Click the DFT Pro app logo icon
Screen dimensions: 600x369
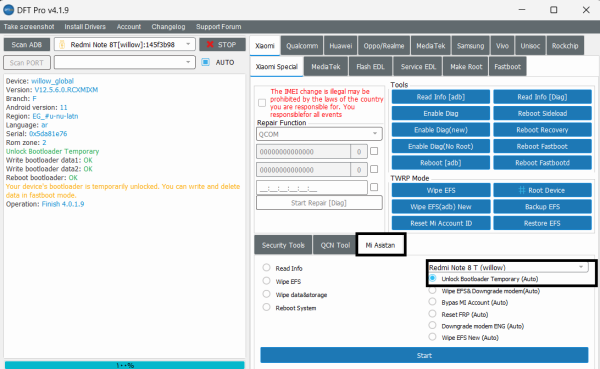point(8,10)
